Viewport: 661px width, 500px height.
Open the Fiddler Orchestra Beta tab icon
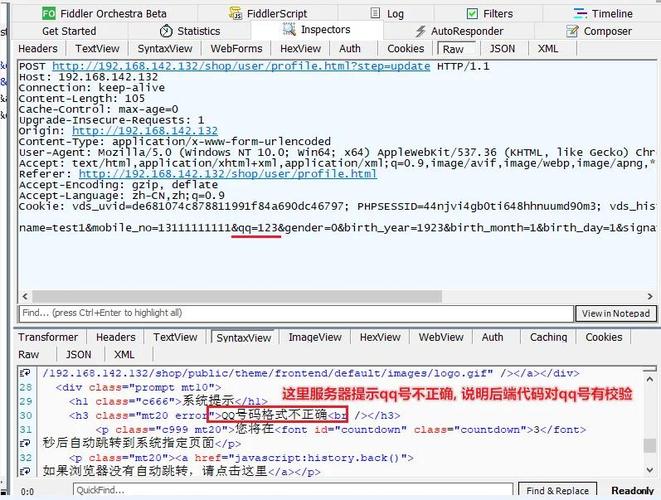coord(49,13)
